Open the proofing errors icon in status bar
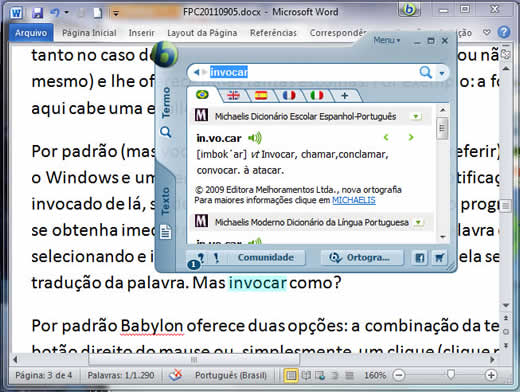This screenshot has height=392, width=520. [175, 375]
